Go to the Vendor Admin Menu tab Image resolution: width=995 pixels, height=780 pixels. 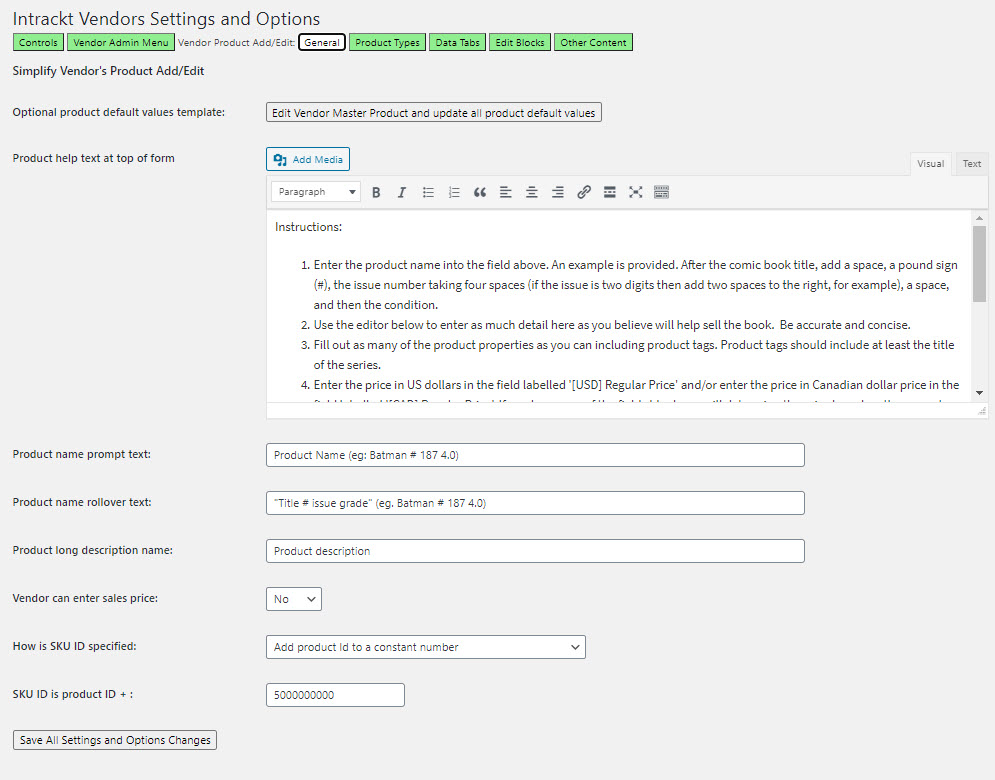[120, 43]
